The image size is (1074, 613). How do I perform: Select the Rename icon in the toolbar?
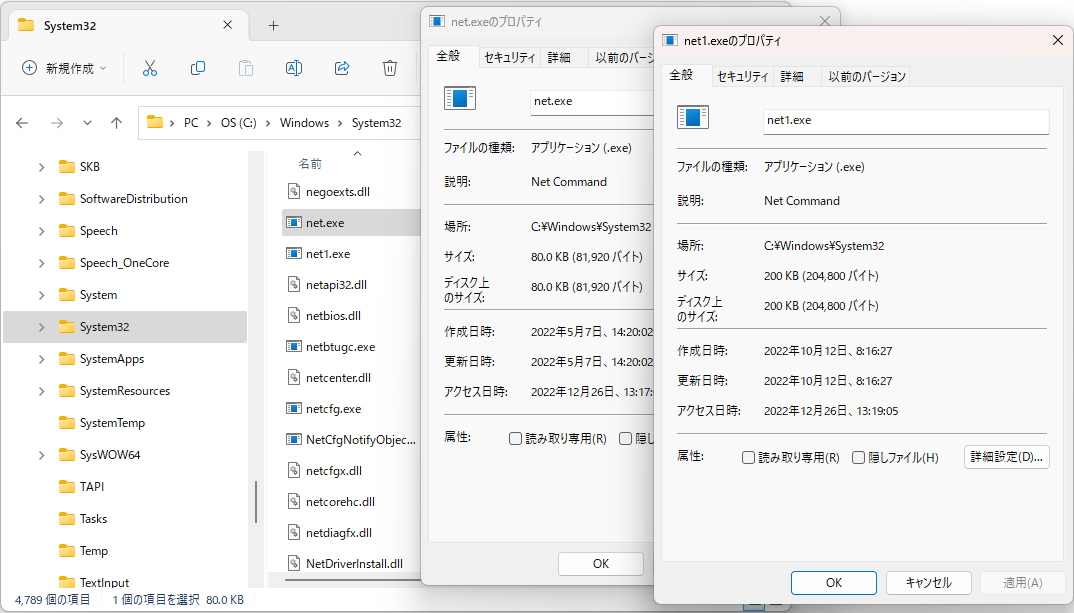click(x=293, y=68)
